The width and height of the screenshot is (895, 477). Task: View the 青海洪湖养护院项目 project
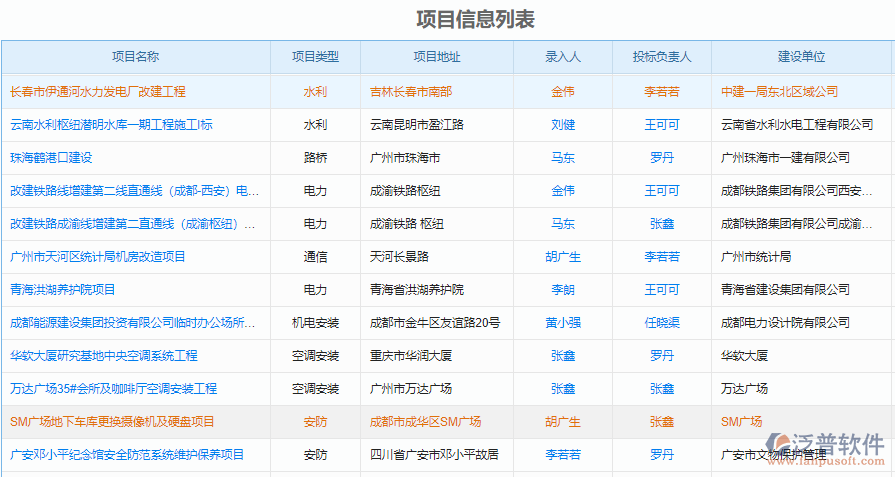pos(63,290)
